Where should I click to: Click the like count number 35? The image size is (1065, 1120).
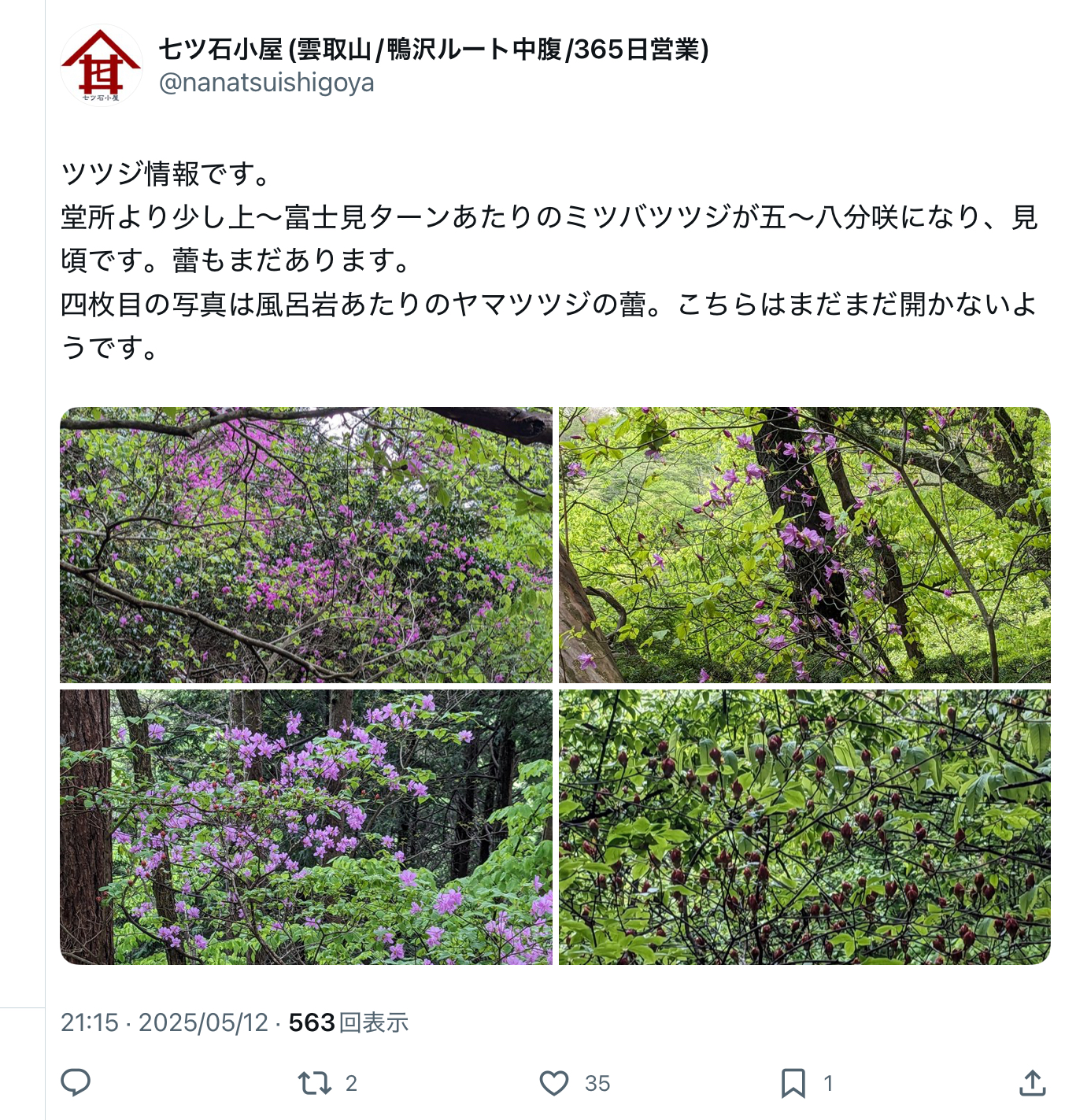click(x=597, y=1084)
